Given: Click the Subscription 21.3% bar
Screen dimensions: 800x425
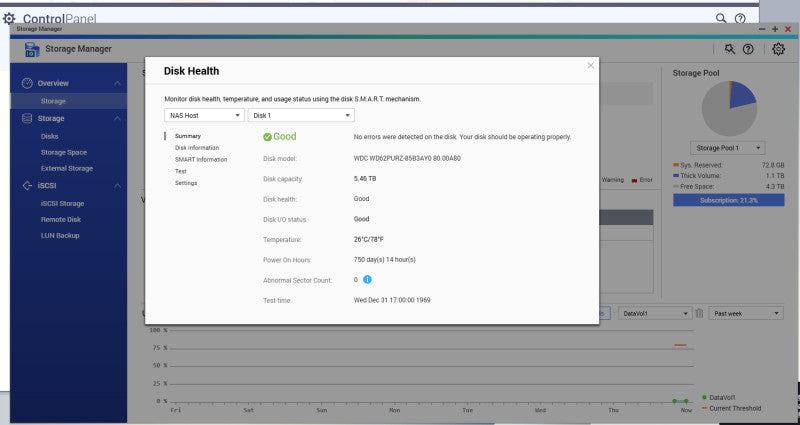Looking at the screenshot, I should tap(729, 200).
